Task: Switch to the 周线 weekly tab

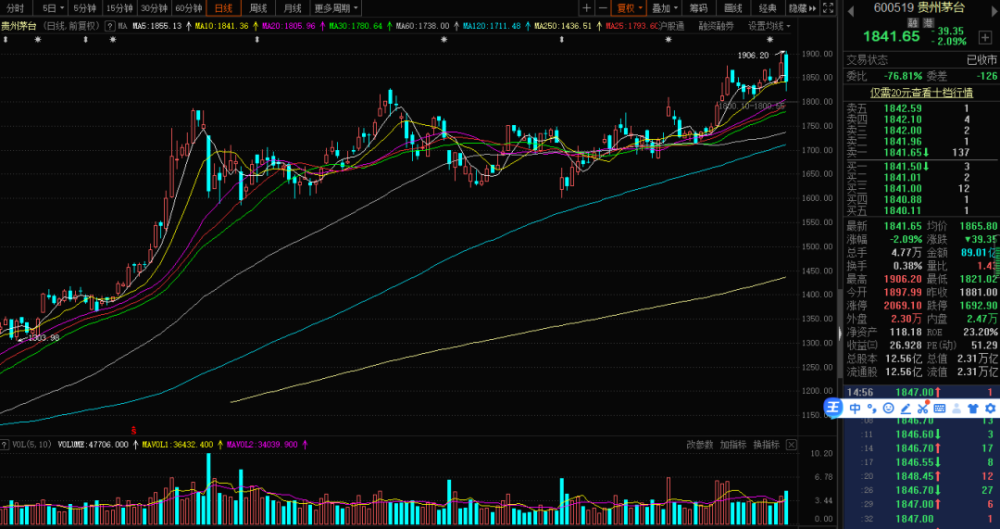Action: pyautogui.click(x=258, y=8)
